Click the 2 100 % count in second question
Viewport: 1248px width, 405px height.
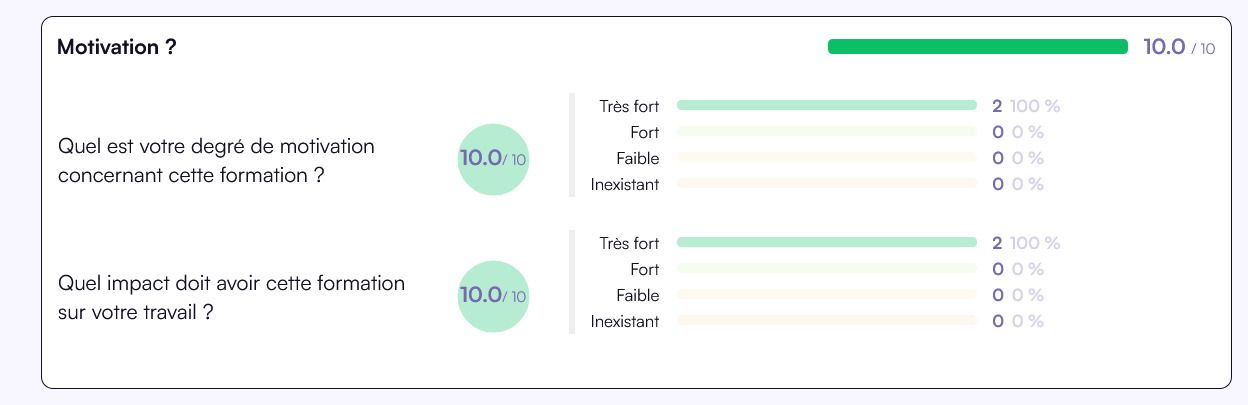pos(1026,243)
